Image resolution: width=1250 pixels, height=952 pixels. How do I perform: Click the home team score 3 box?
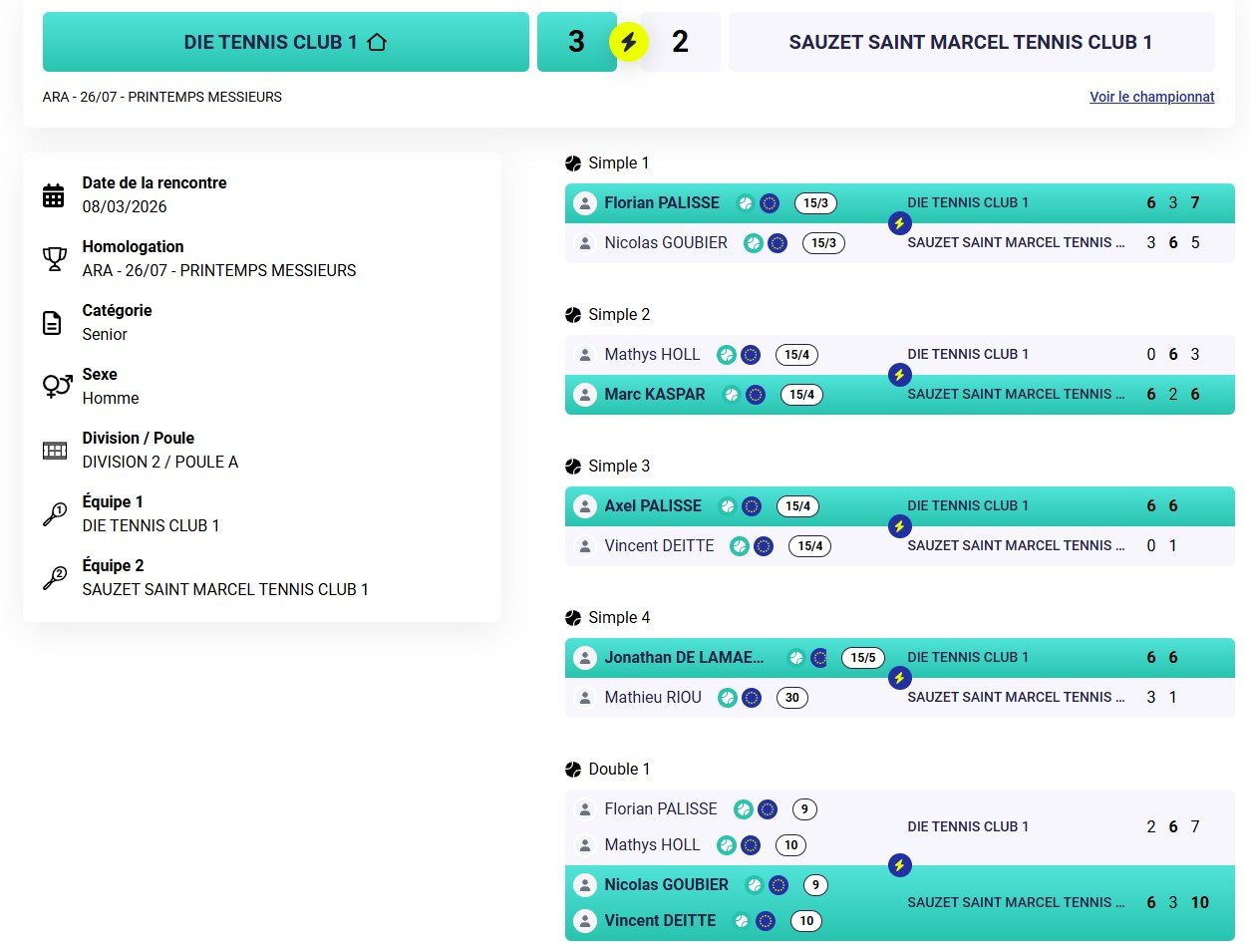click(x=577, y=42)
